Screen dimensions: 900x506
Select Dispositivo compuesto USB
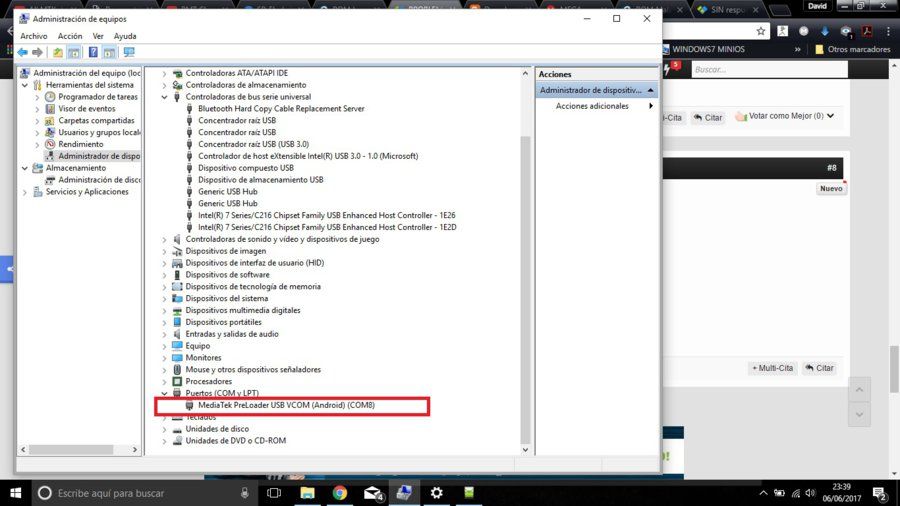tap(246, 168)
